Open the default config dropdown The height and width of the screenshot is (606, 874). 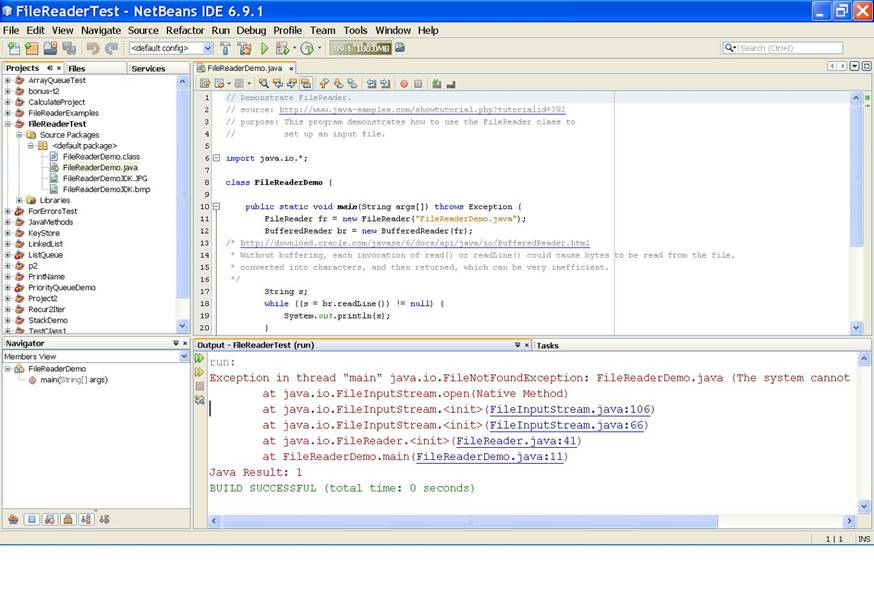(208, 48)
